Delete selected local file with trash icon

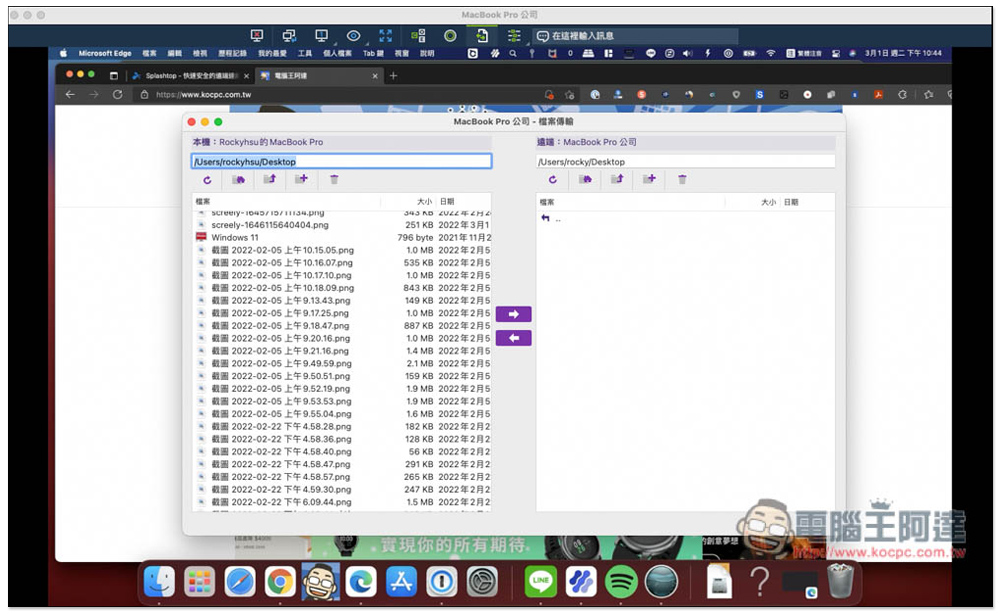point(334,180)
